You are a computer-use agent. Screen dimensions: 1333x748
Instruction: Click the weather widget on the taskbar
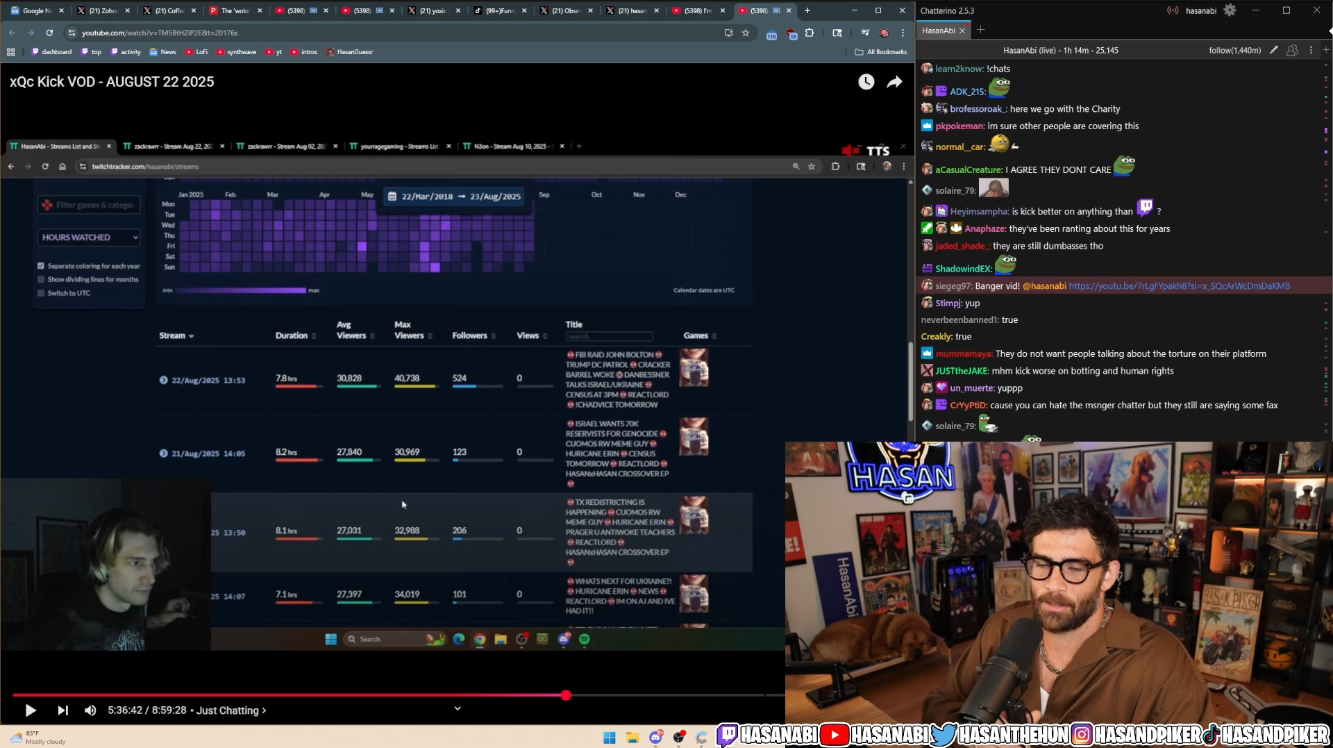[x=36, y=737]
